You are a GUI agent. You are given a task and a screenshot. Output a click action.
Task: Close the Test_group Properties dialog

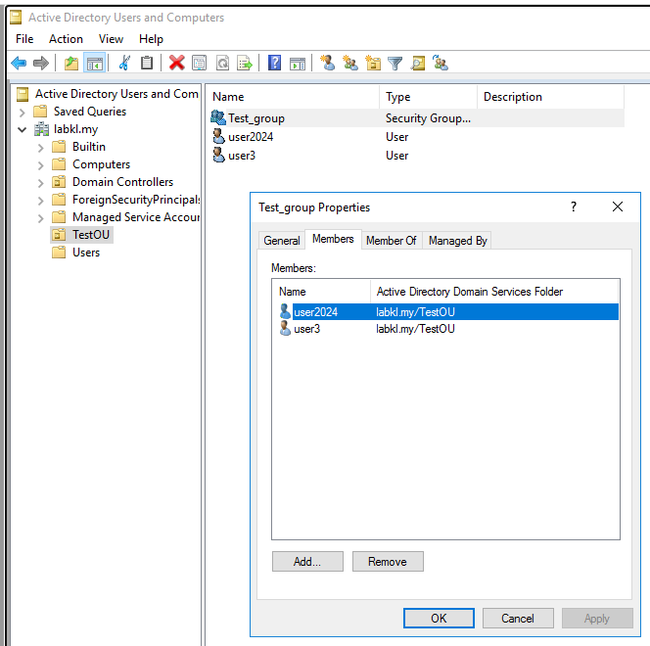(618, 206)
